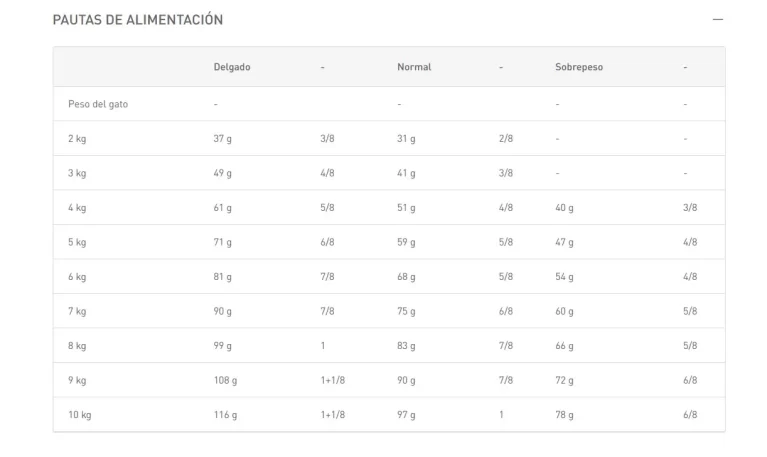Viewport: 767px width, 457px height.
Task: Click the 8 kg row label
Action: pos(77,346)
